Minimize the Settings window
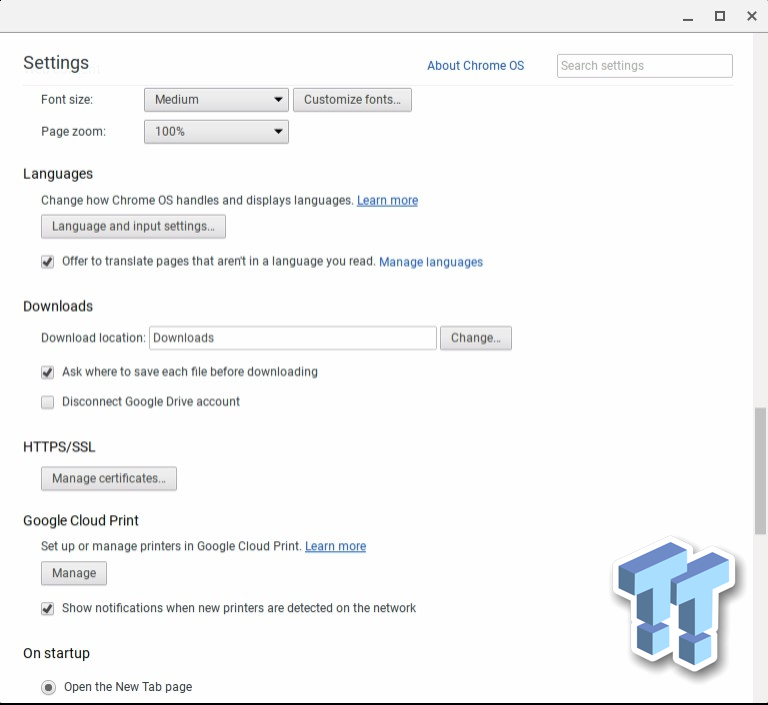The width and height of the screenshot is (768, 705). coord(687,16)
